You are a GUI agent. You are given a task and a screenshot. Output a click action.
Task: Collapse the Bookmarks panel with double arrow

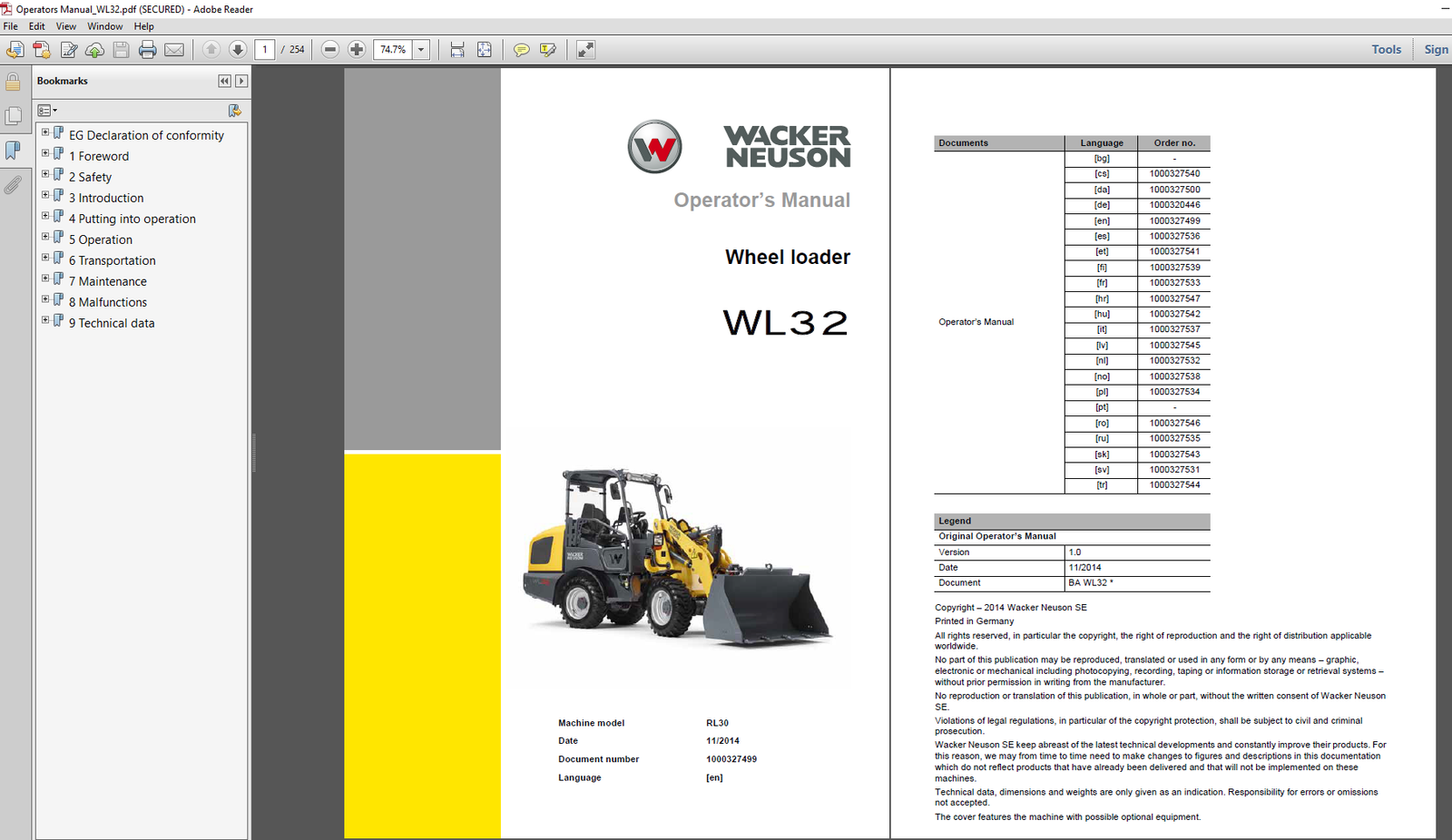tap(224, 81)
